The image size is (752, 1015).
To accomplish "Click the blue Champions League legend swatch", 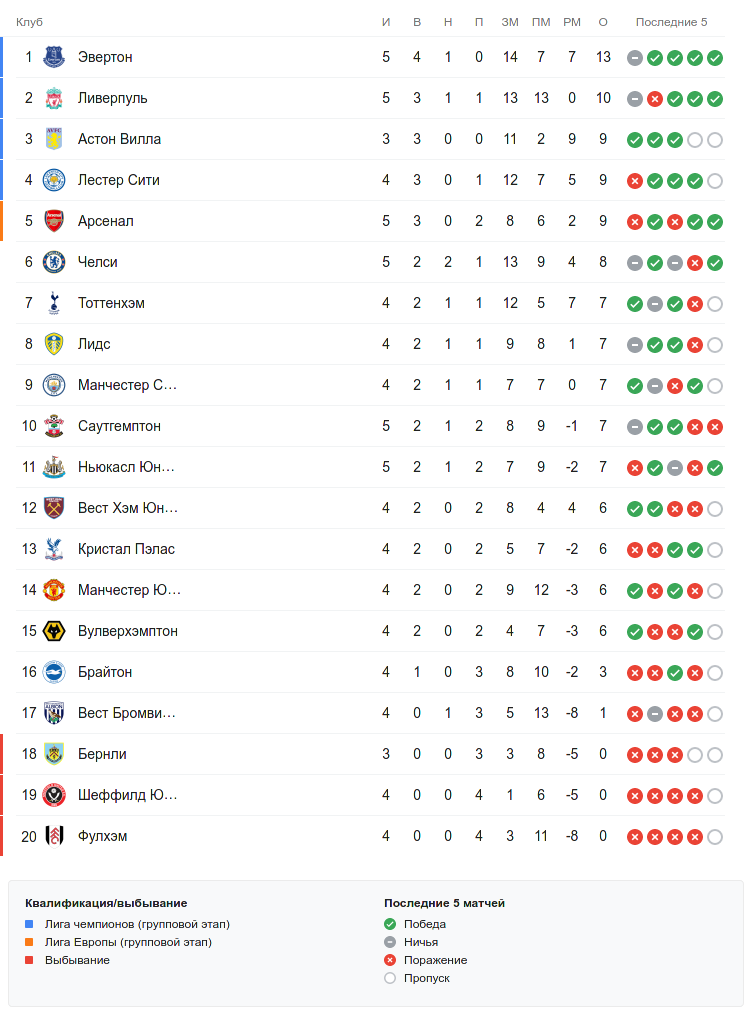I will coord(29,924).
